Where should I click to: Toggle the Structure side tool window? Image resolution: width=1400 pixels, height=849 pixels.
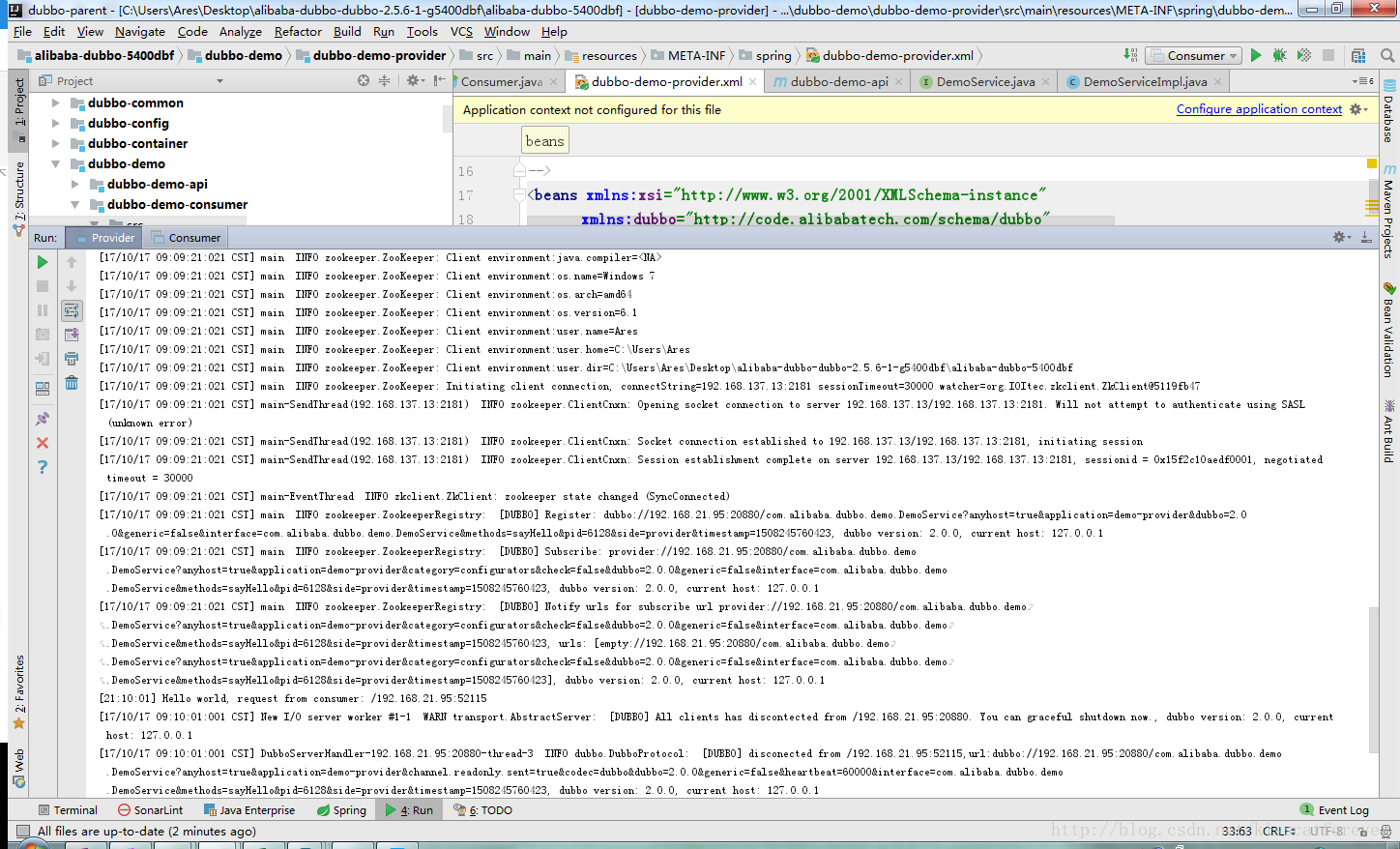point(18,199)
